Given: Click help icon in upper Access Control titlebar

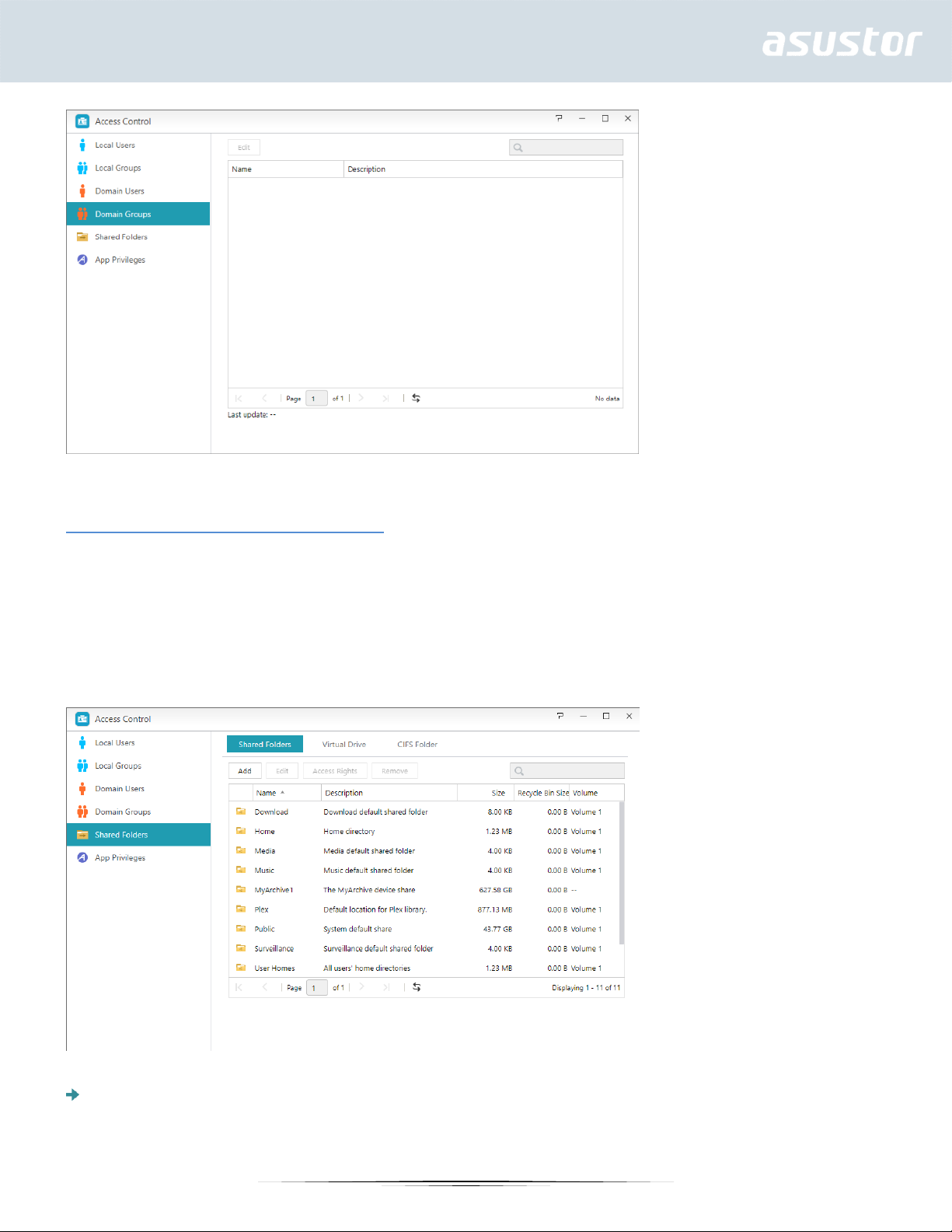Looking at the screenshot, I should 559,118.
